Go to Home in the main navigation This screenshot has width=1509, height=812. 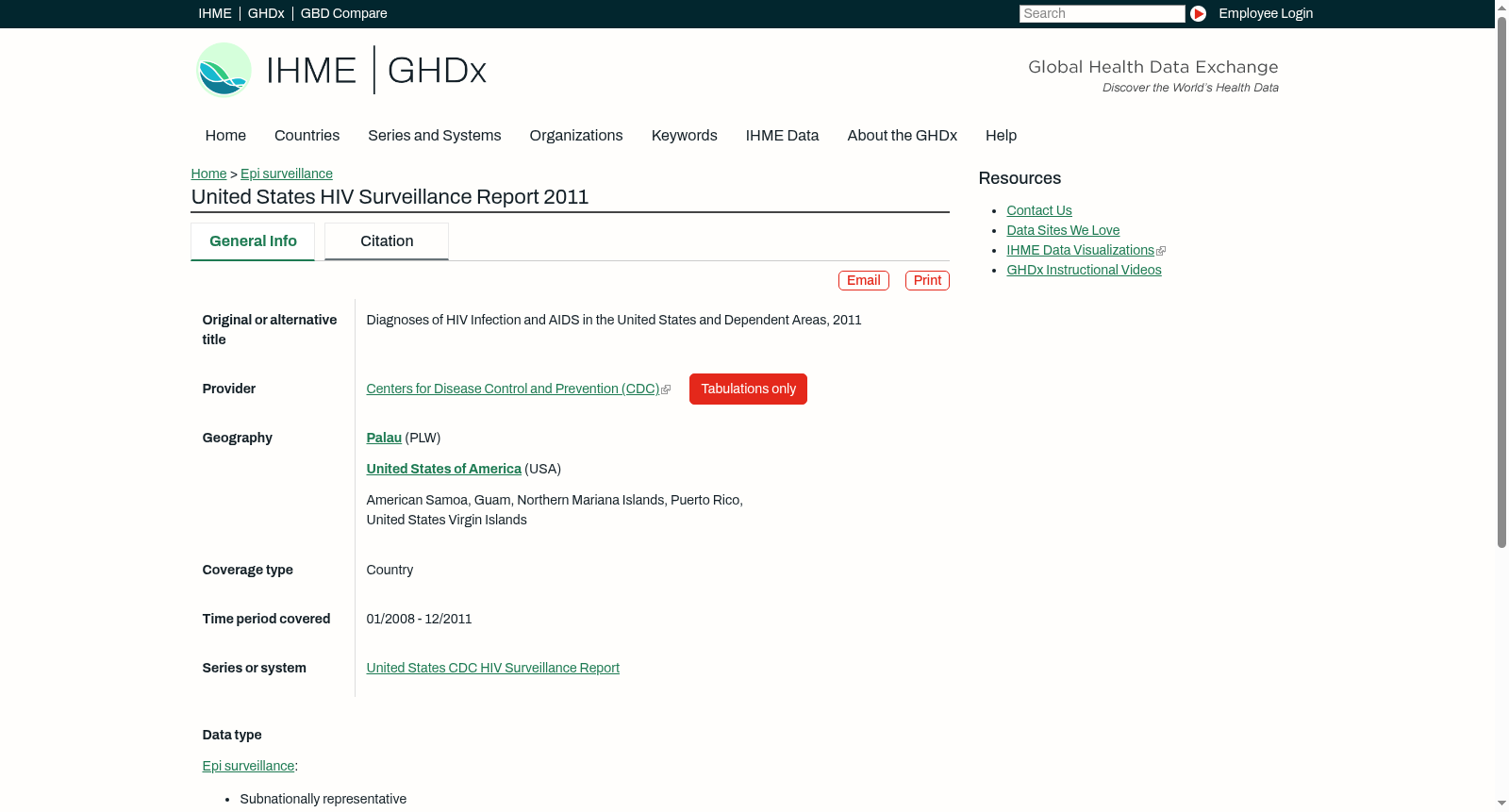225,136
